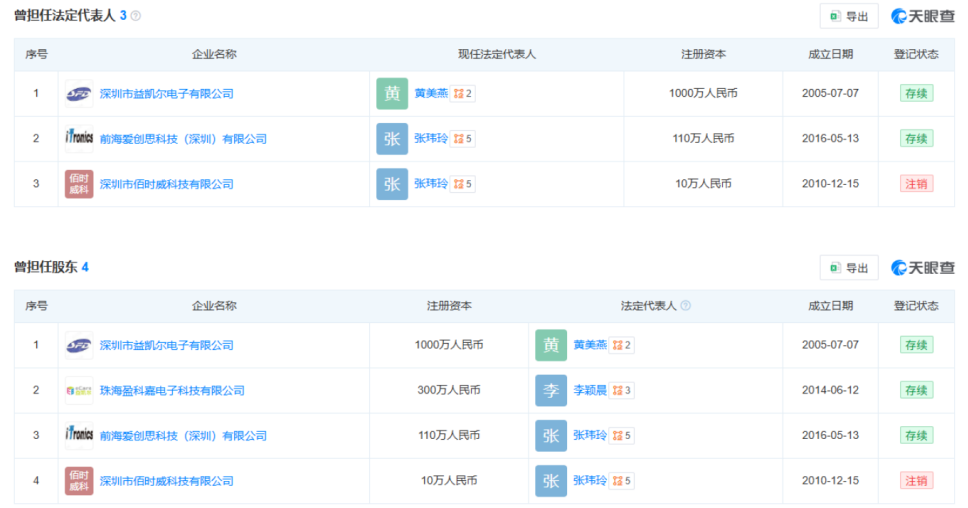Click 张 avatar in row 3 of first table
Viewport: 968px width, 508px height.
pyautogui.click(x=392, y=184)
